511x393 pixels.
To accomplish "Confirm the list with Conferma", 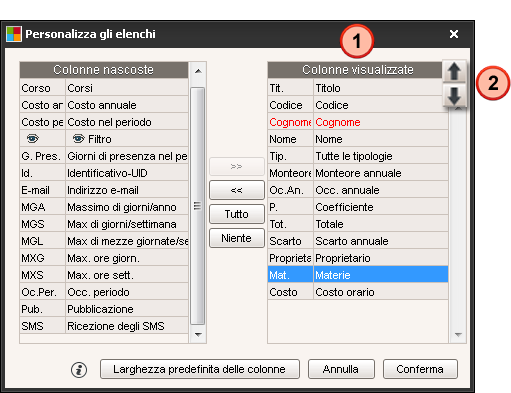I will pyautogui.click(x=420, y=369).
